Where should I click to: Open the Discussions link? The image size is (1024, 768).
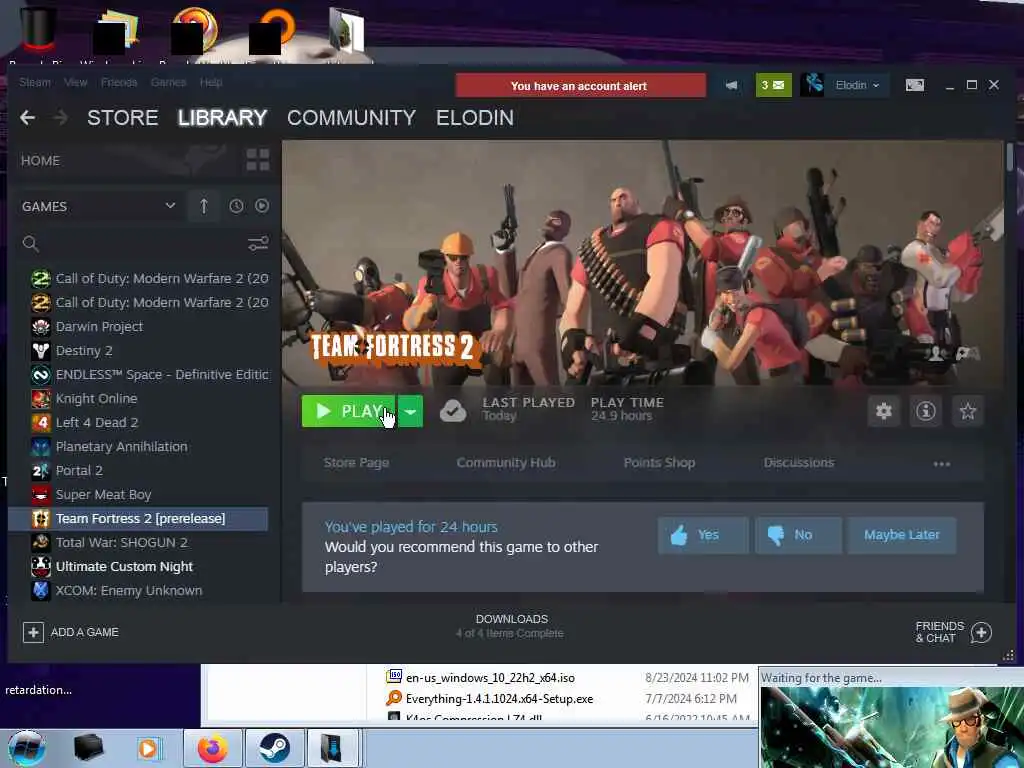click(799, 462)
